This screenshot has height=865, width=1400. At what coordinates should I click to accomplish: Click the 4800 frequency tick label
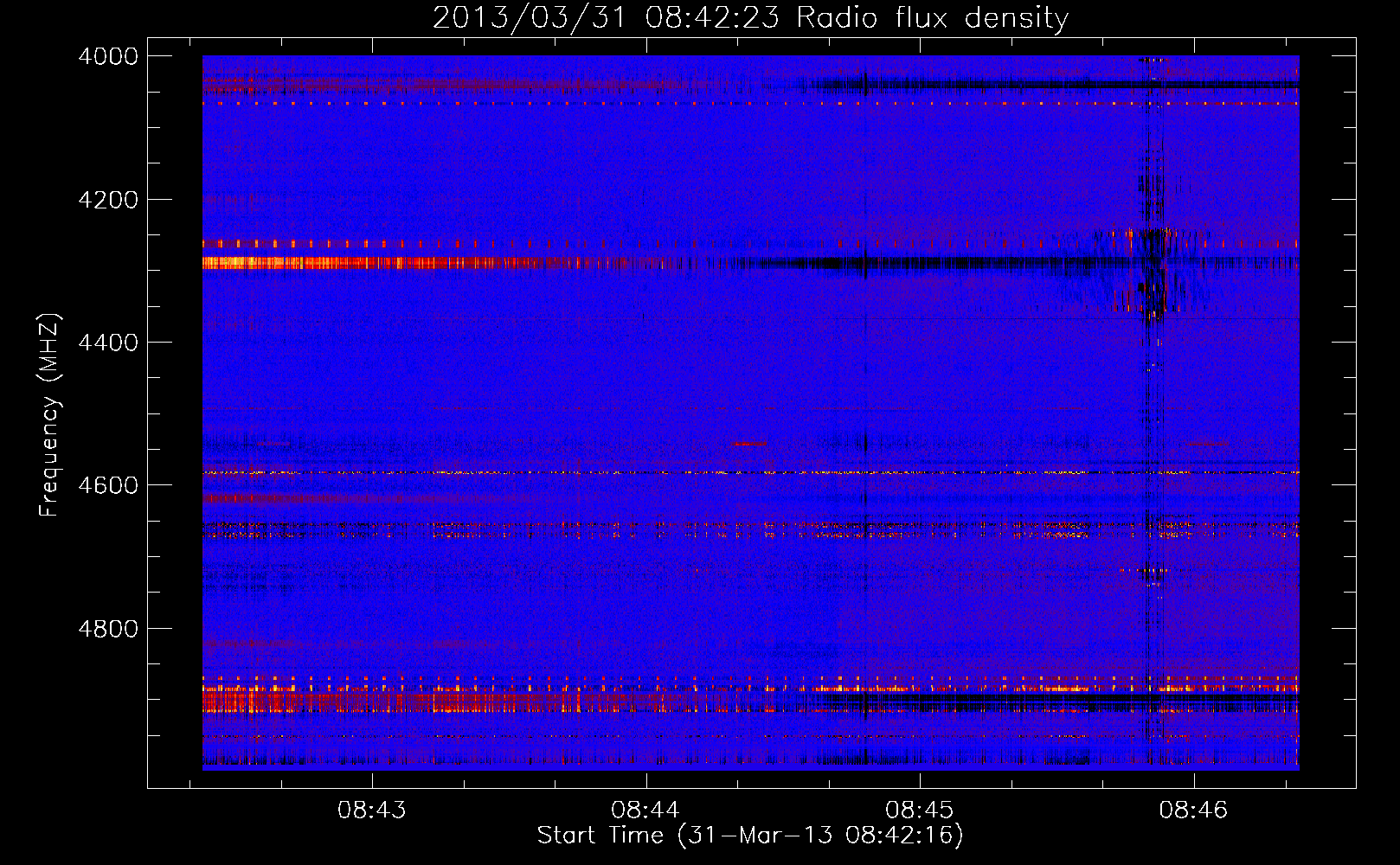108,629
